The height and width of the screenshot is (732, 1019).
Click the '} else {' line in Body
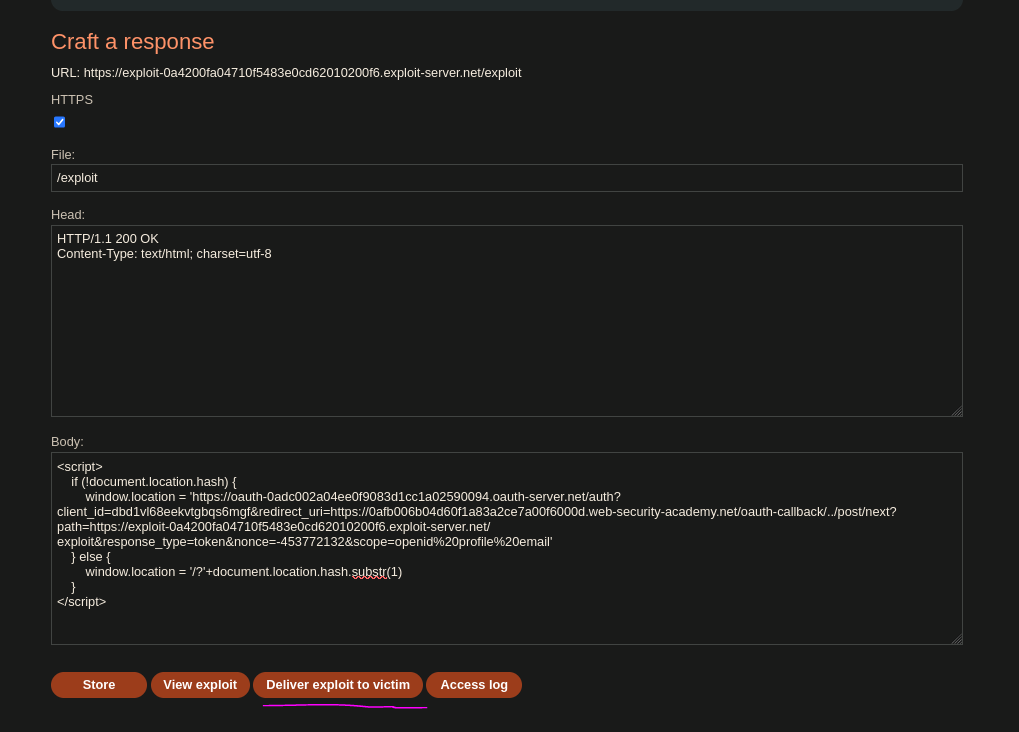pyautogui.click(x=91, y=557)
